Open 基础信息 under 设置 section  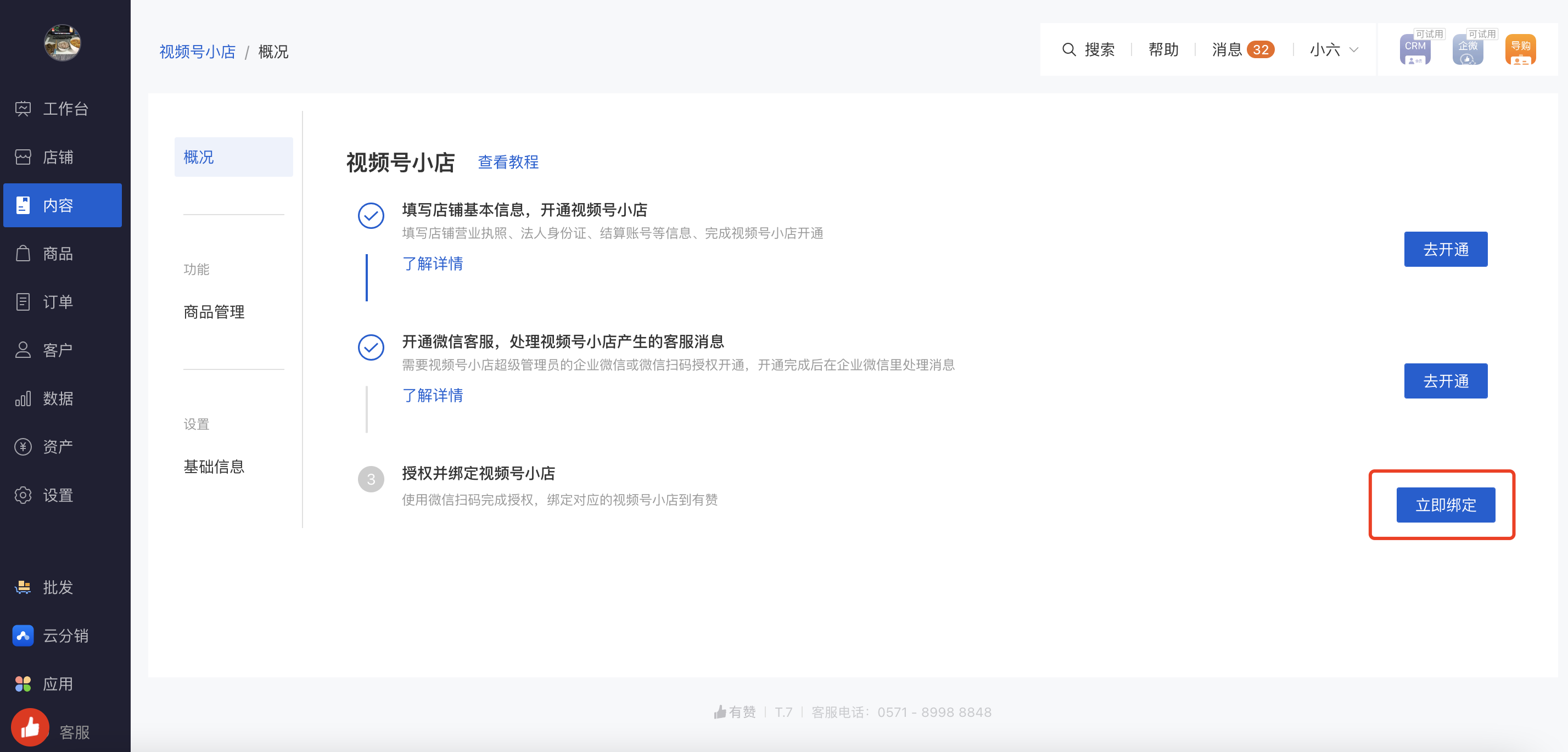(214, 467)
